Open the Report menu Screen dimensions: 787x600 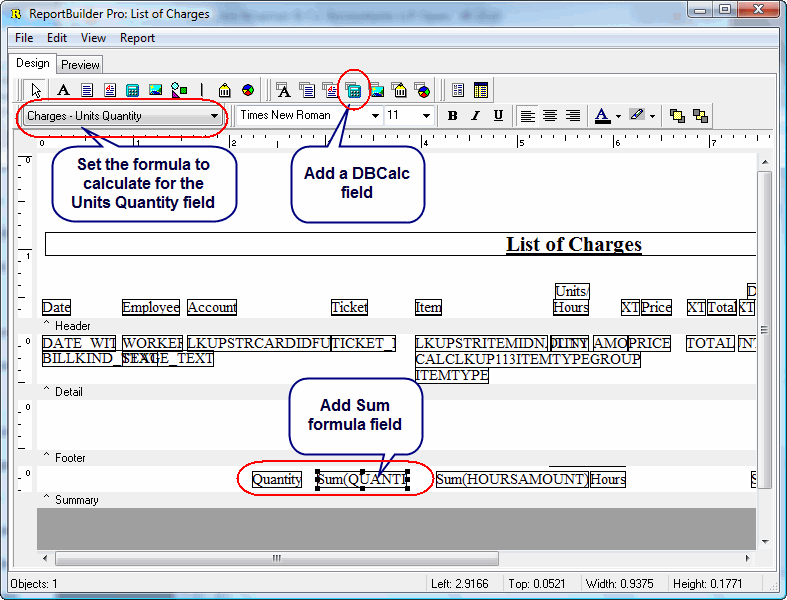click(x=137, y=38)
